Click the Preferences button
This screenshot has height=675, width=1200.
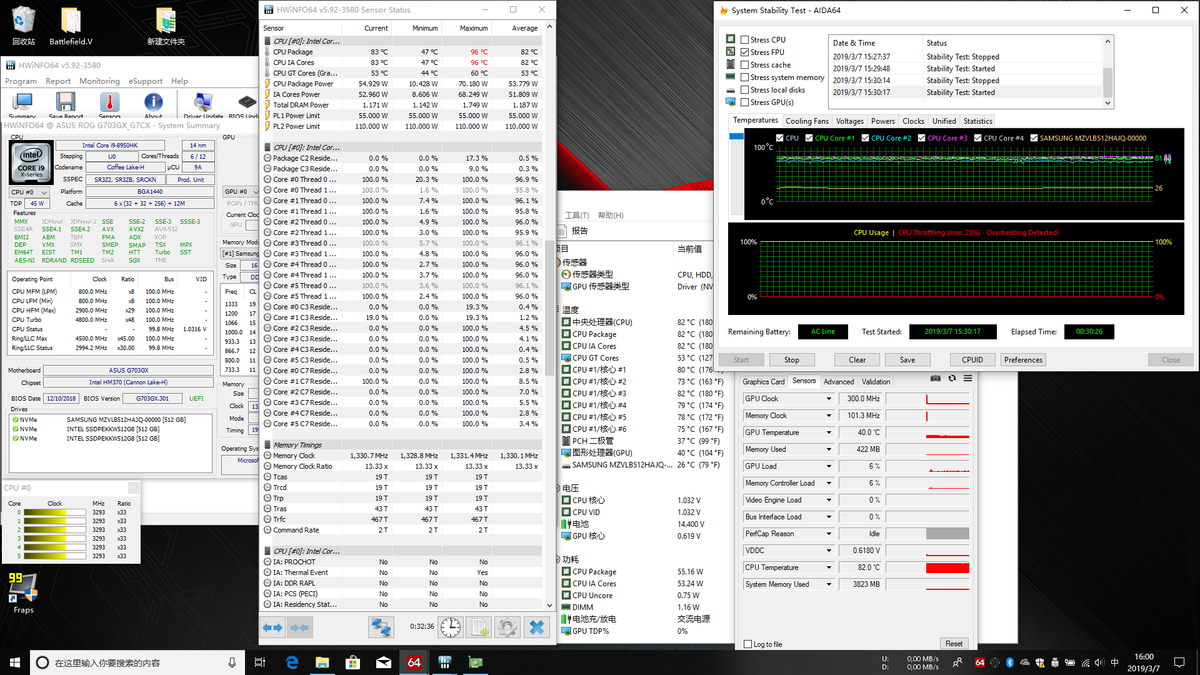tap(1023, 360)
